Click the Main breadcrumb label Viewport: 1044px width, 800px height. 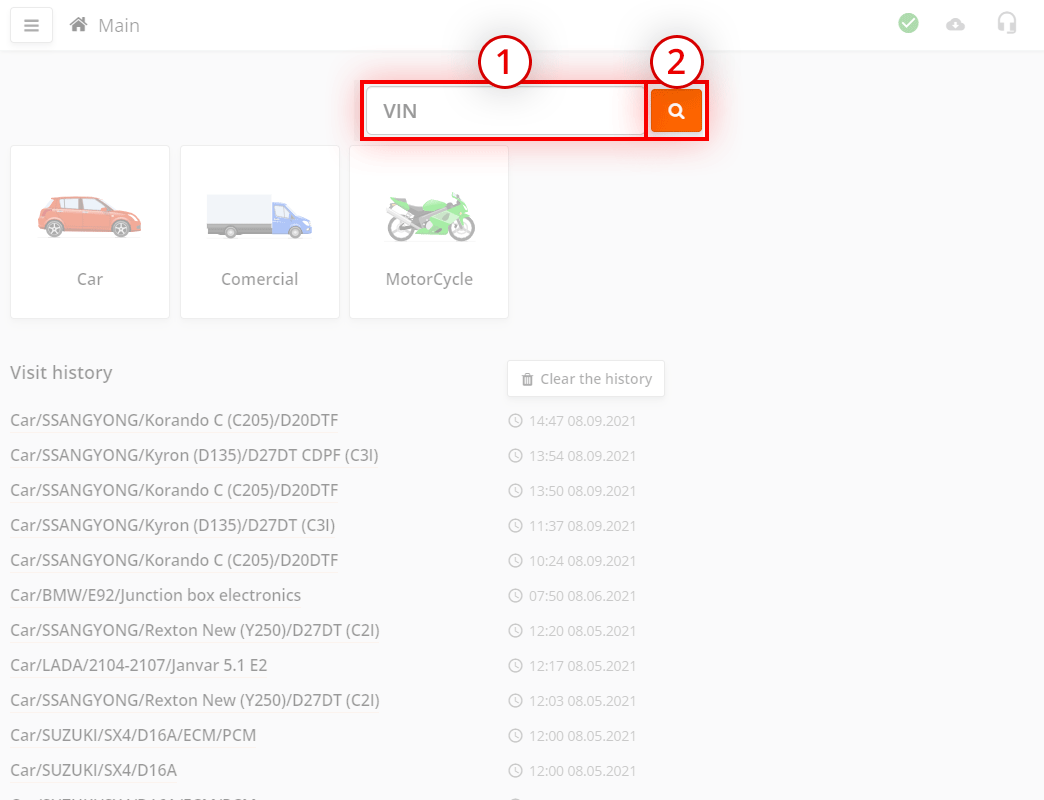119,26
